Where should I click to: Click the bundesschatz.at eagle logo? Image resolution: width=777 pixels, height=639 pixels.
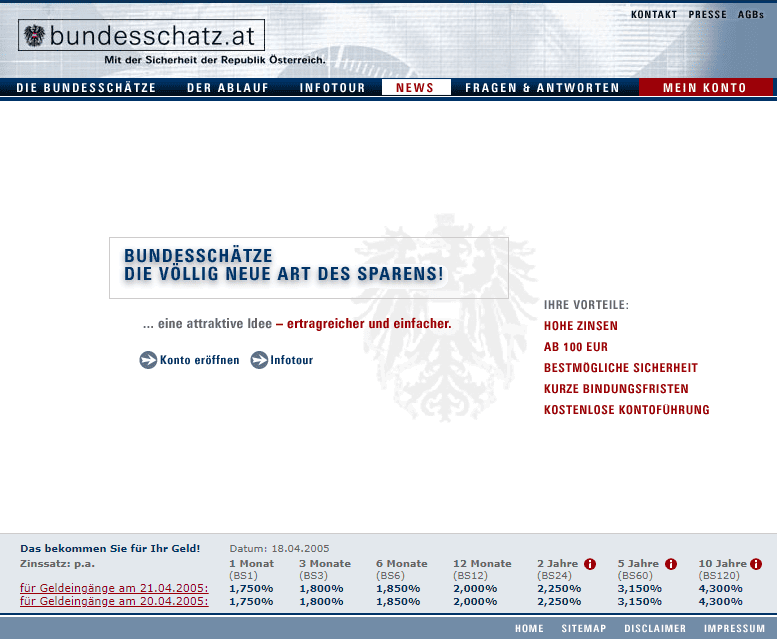35,36
